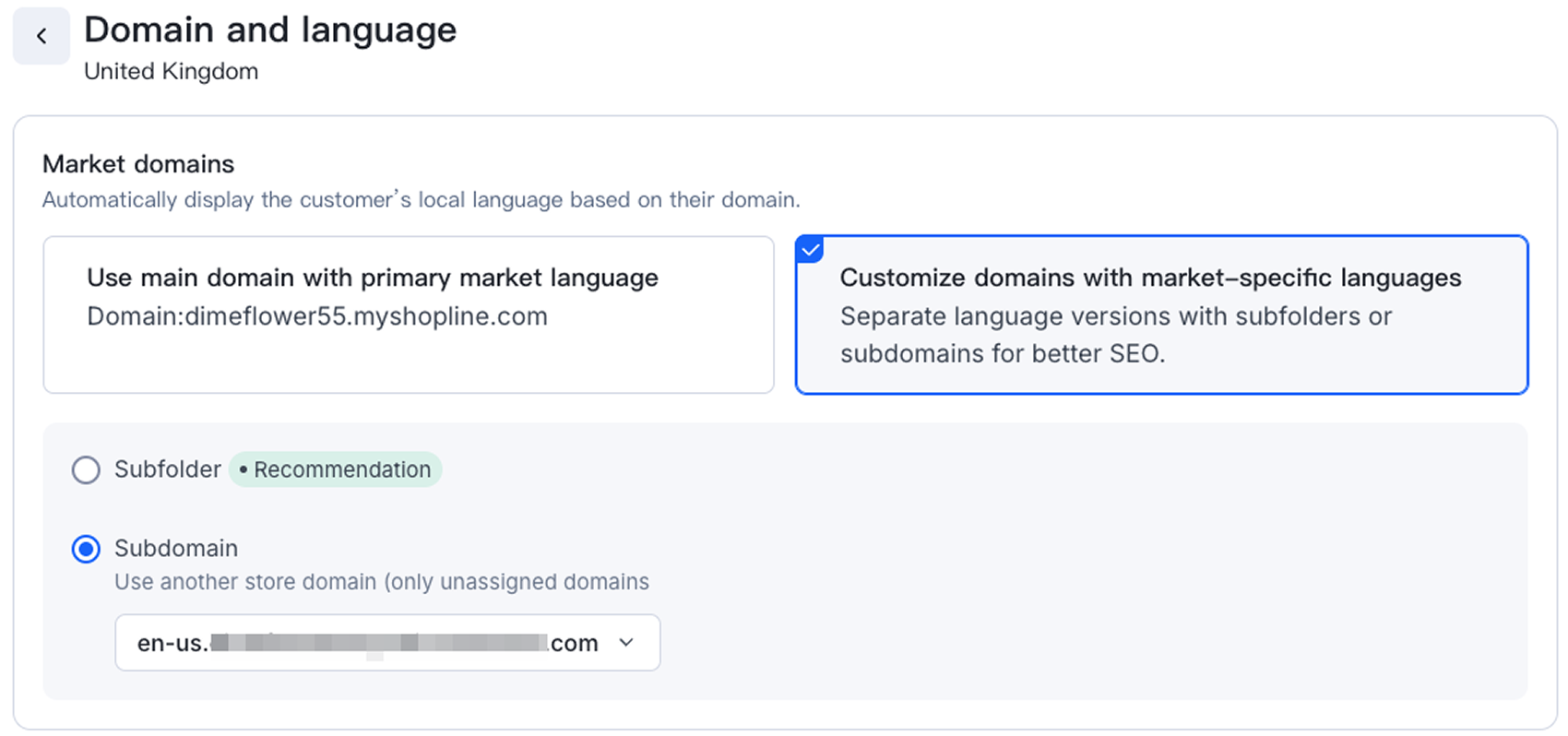
Task: Choose Use main domain with primary market language
Action: (409, 315)
